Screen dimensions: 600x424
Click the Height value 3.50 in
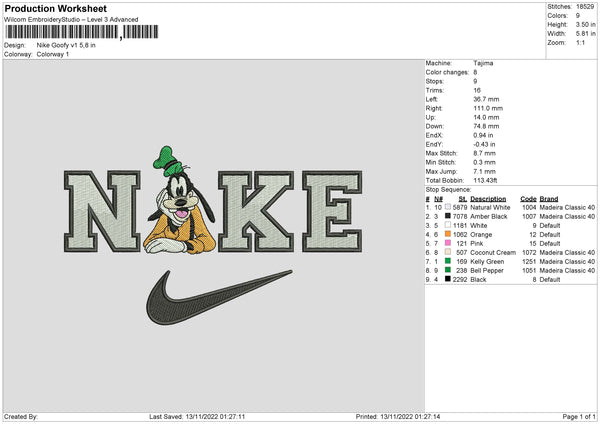[585, 24]
